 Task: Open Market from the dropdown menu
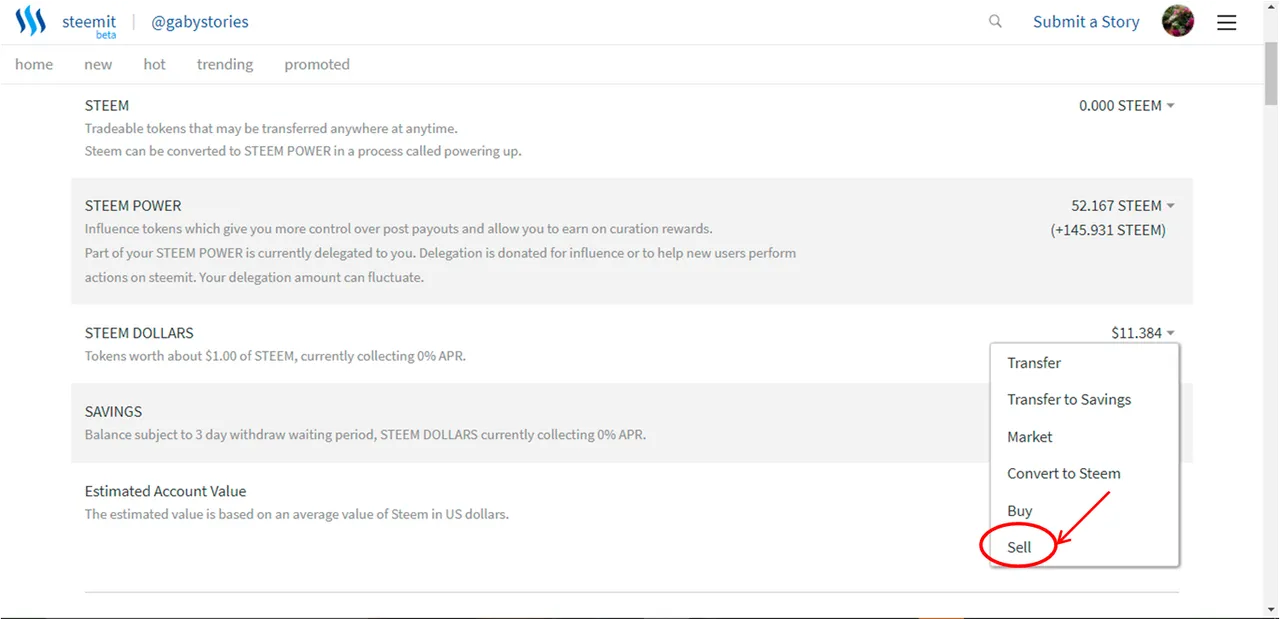[1030, 437]
